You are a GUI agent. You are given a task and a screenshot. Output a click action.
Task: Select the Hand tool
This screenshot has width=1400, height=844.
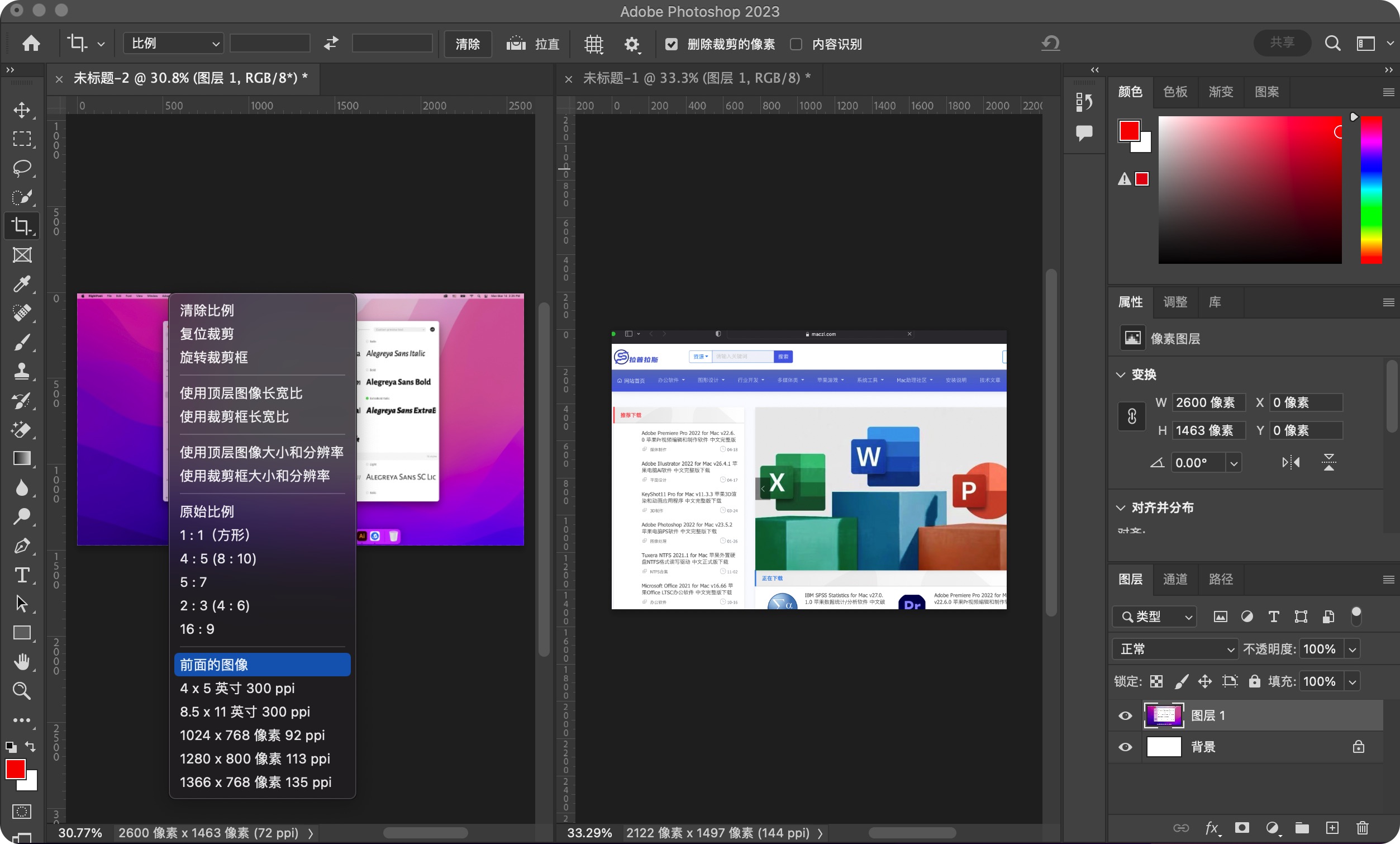coord(22,662)
